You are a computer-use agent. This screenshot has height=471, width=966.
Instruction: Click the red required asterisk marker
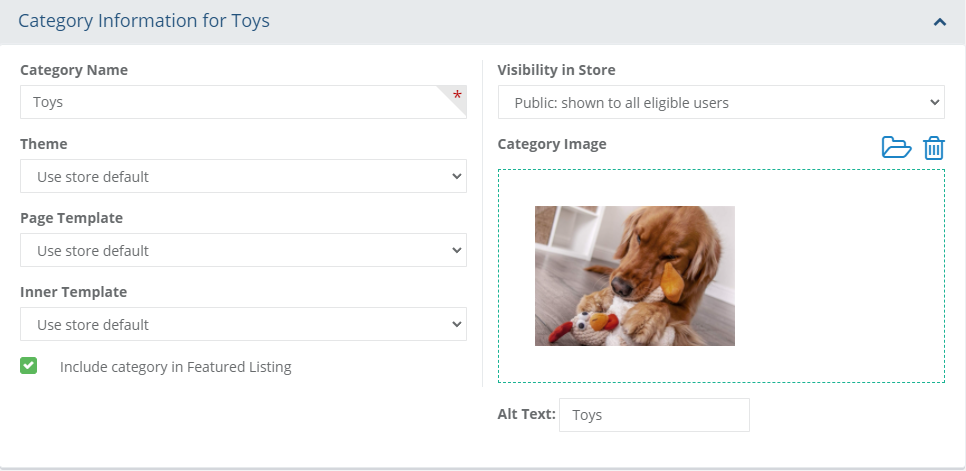(x=457, y=96)
